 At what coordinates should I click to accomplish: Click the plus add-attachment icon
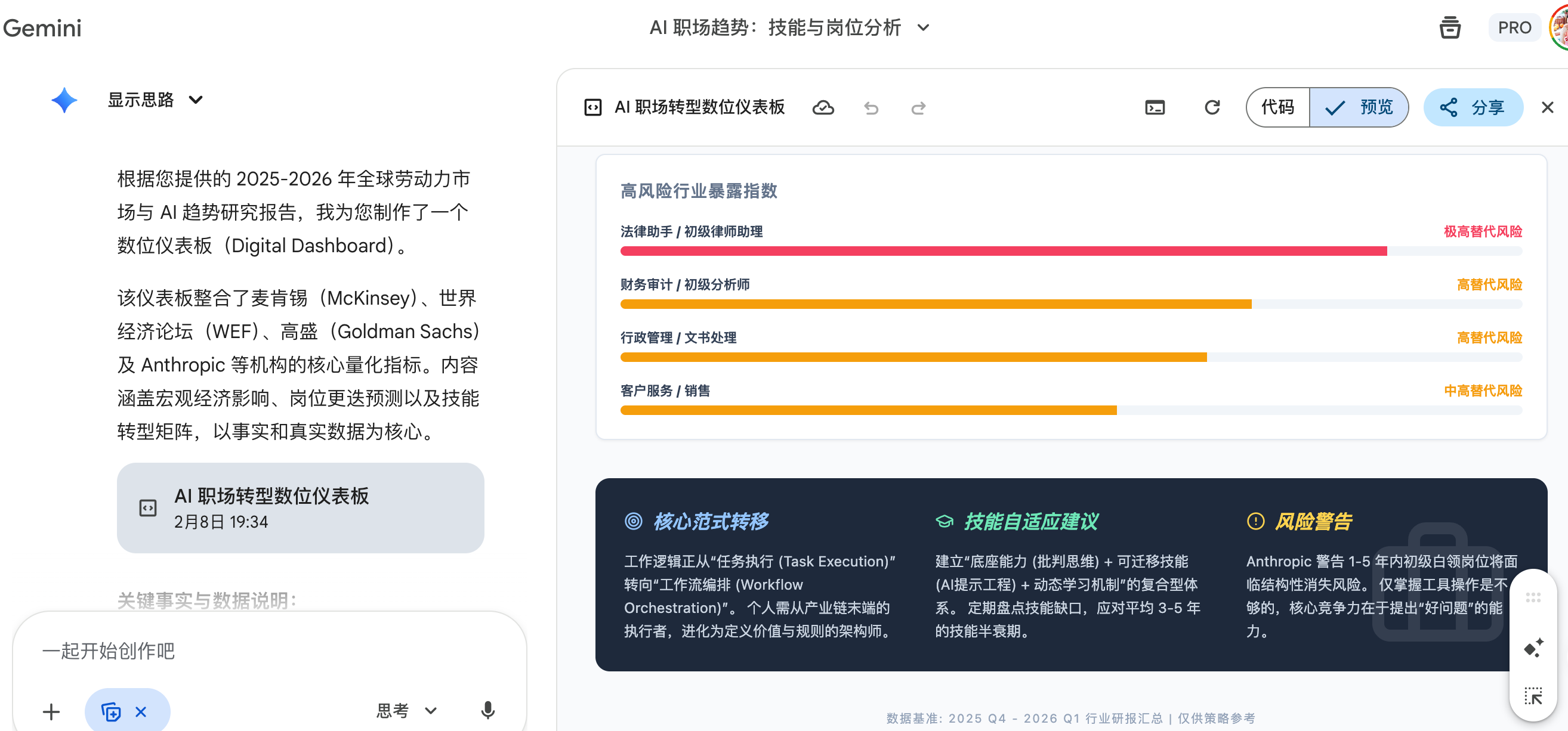point(51,711)
